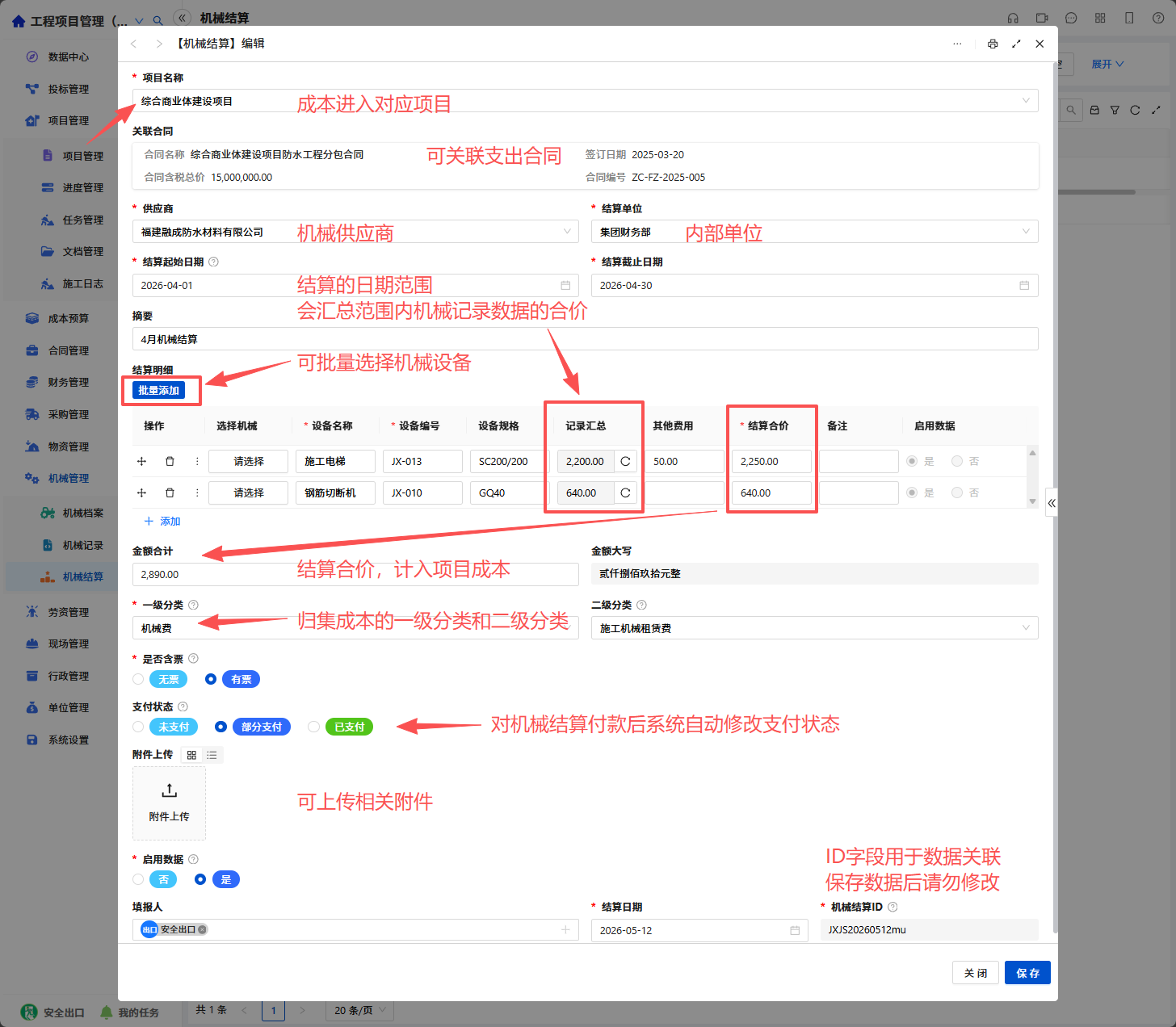Collapse sidebar with double-chevron icon

coord(183,18)
